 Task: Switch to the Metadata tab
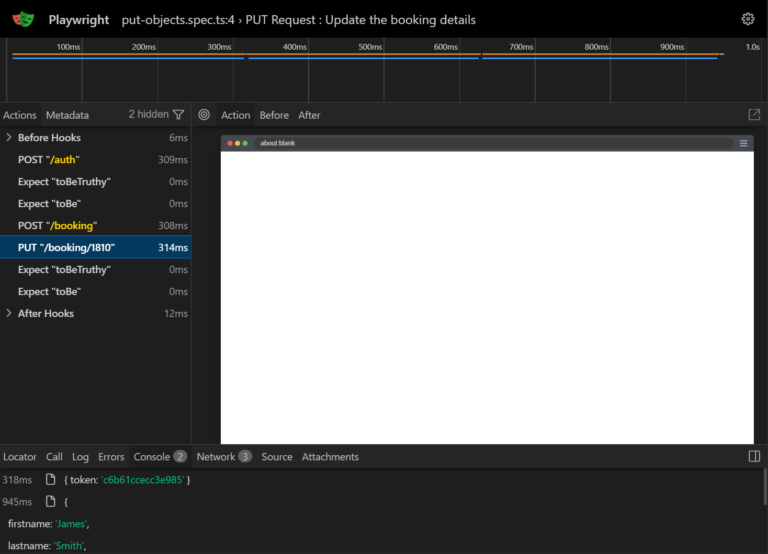point(68,115)
